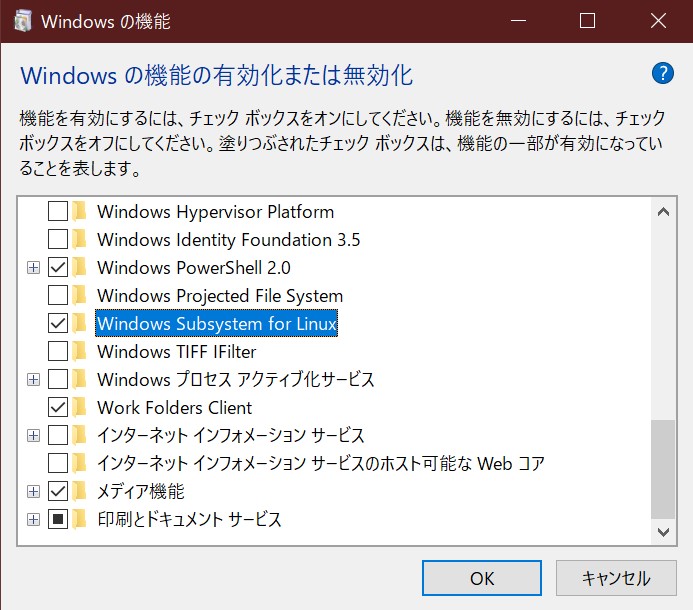The height and width of the screenshot is (610, 693).
Task: Click the folder icon next to Windows Identity Foundation 3.5
Action: click(80, 240)
